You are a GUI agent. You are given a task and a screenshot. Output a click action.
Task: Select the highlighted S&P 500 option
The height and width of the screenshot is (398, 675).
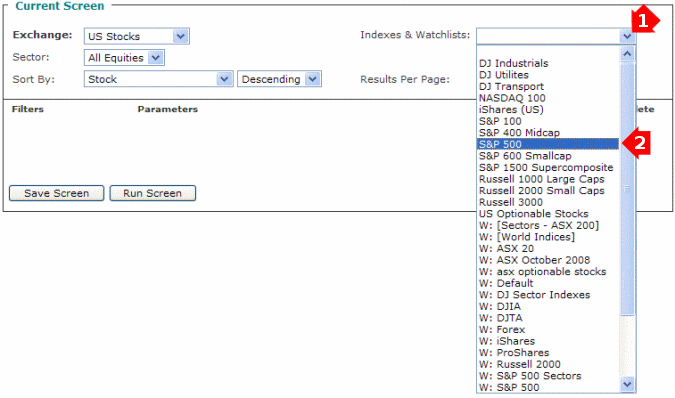pyautogui.click(x=548, y=144)
